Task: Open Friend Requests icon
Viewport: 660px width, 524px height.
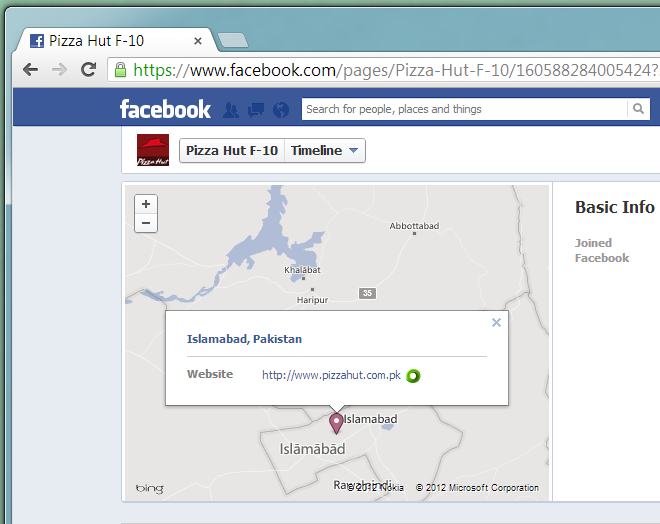Action: 231,110
